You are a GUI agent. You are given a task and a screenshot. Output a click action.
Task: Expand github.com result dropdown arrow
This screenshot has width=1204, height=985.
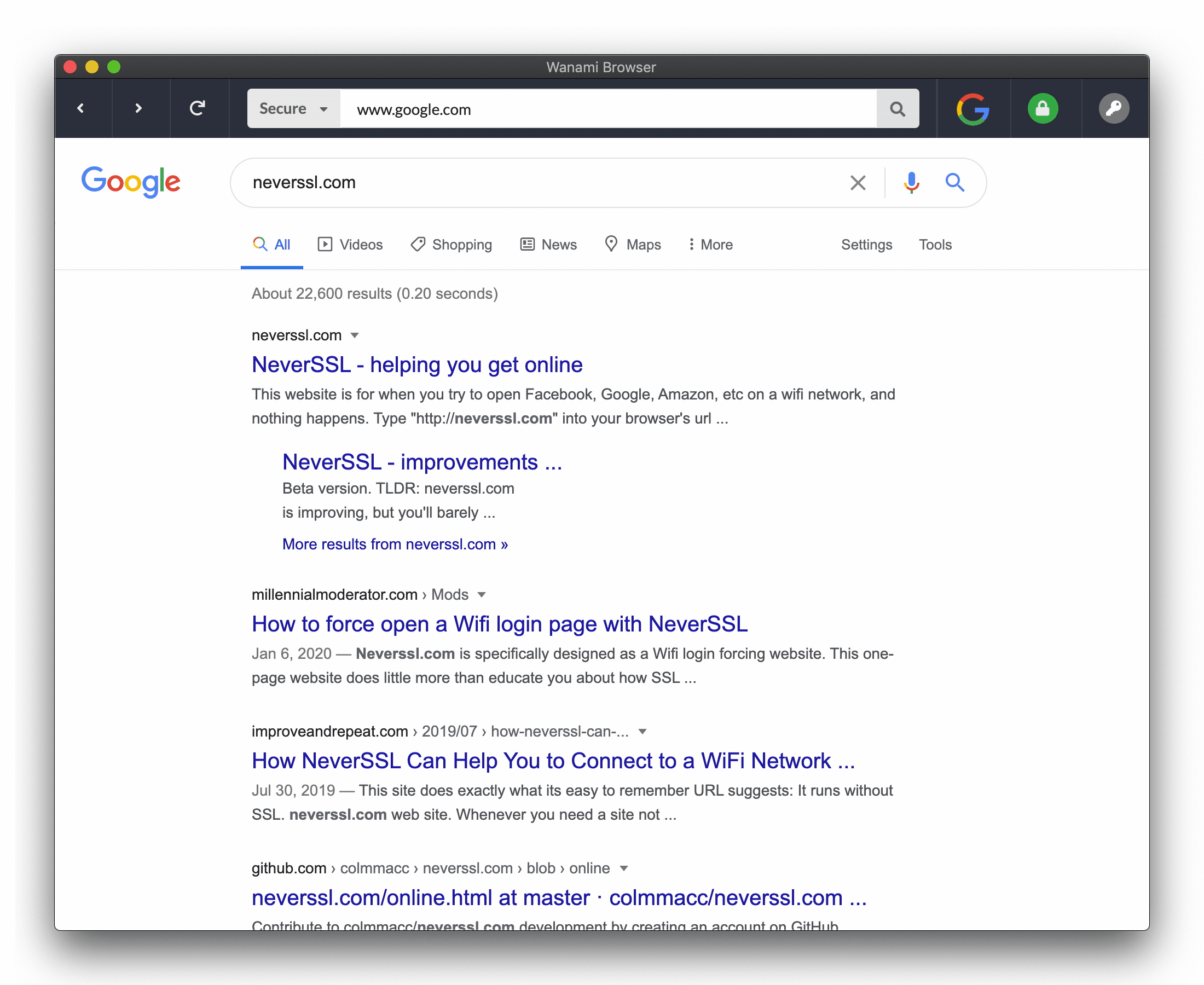[623, 868]
